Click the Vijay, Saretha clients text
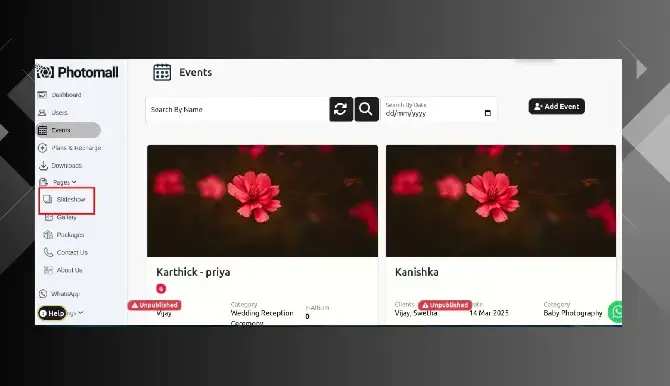The width and height of the screenshot is (670, 386). coord(416,313)
